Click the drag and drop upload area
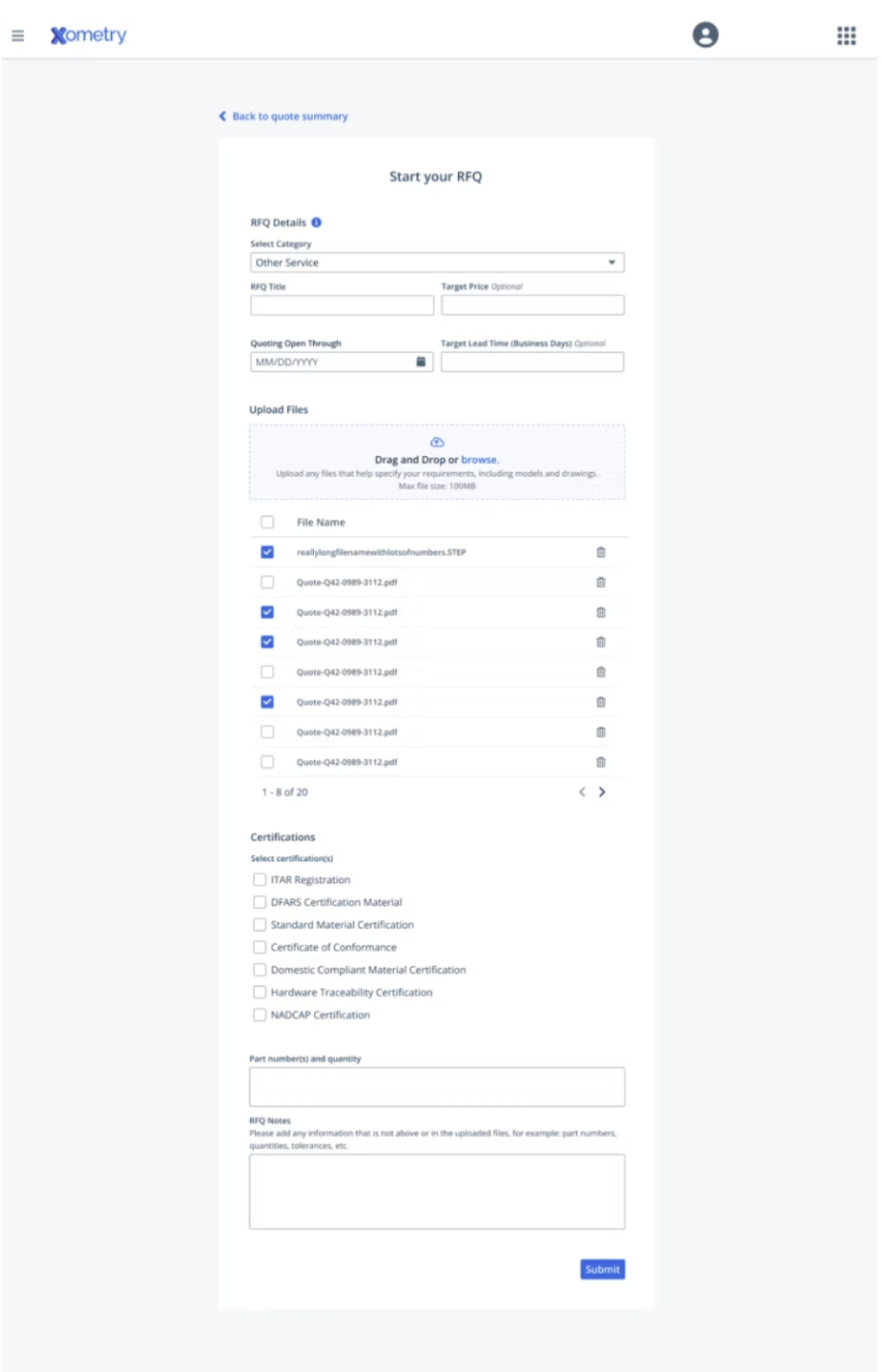 437,462
